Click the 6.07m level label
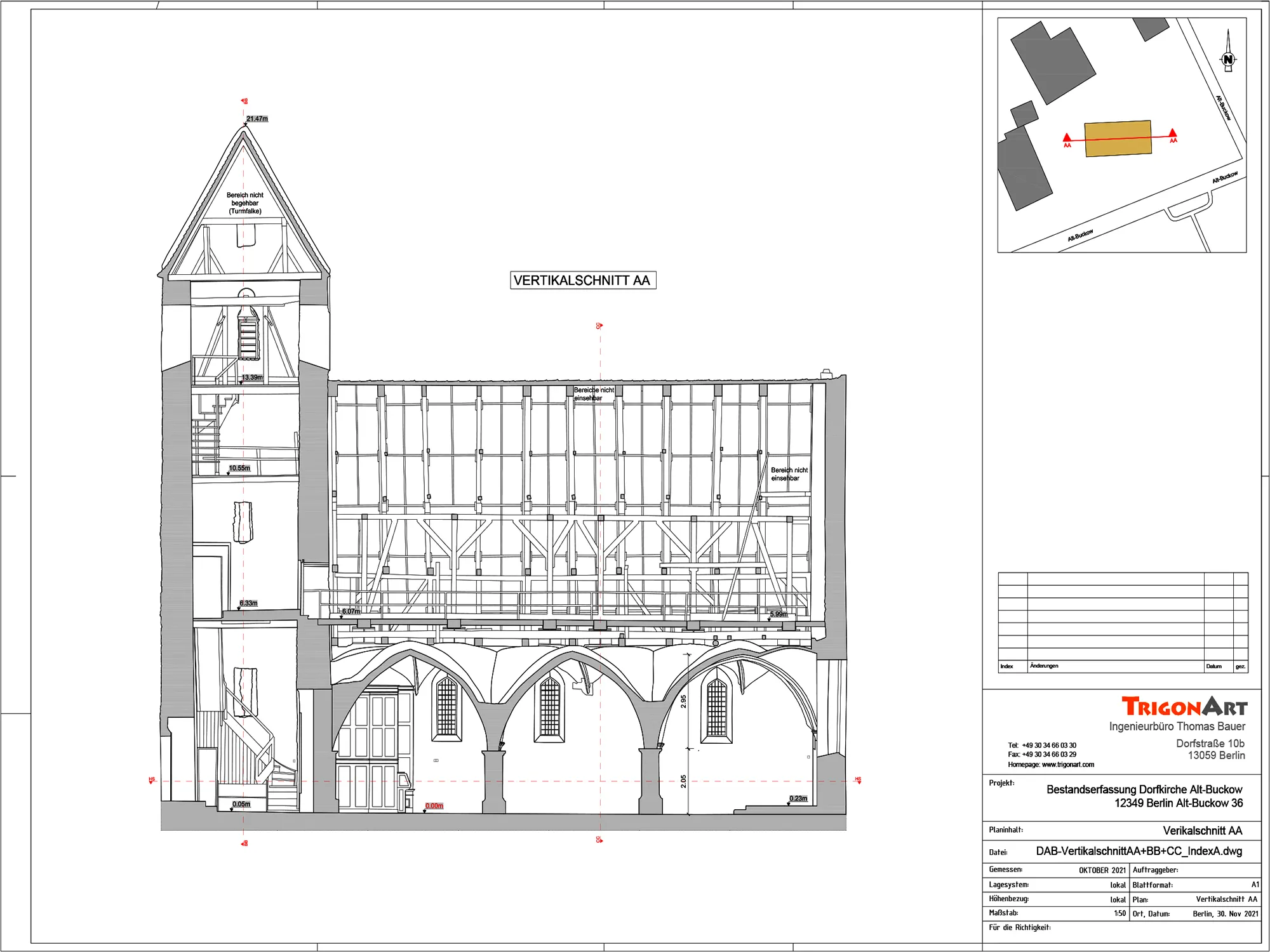The image size is (1270, 952). tap(351, 612)
